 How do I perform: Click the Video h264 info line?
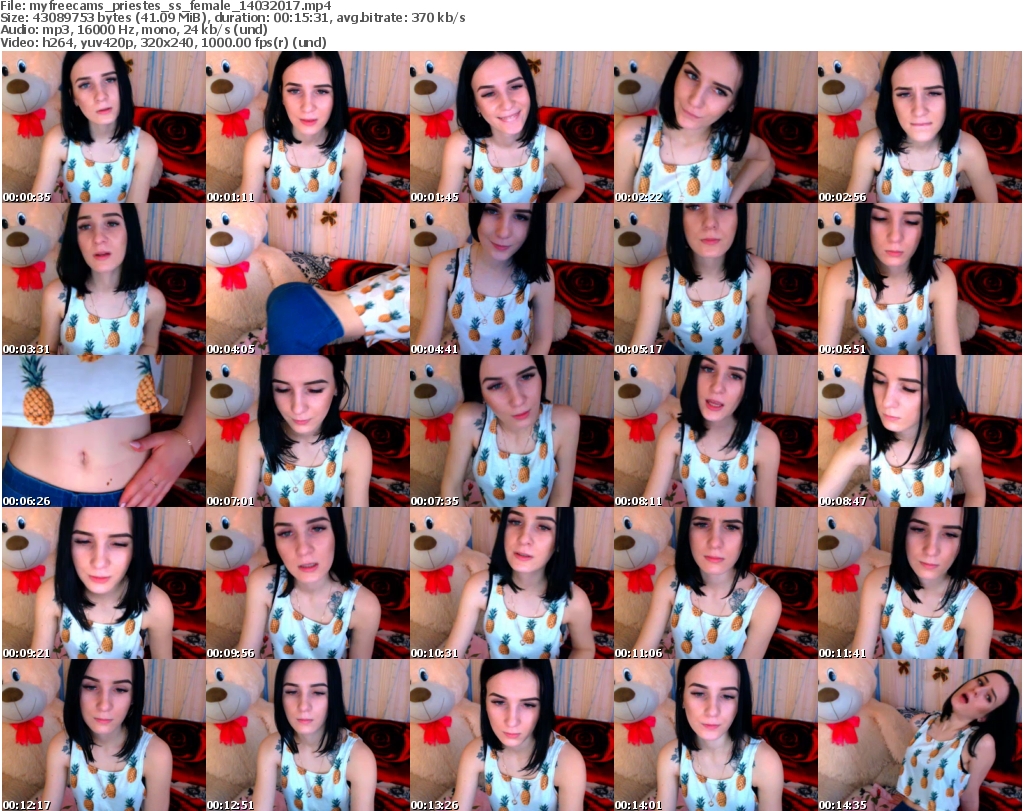coord(163,42)
